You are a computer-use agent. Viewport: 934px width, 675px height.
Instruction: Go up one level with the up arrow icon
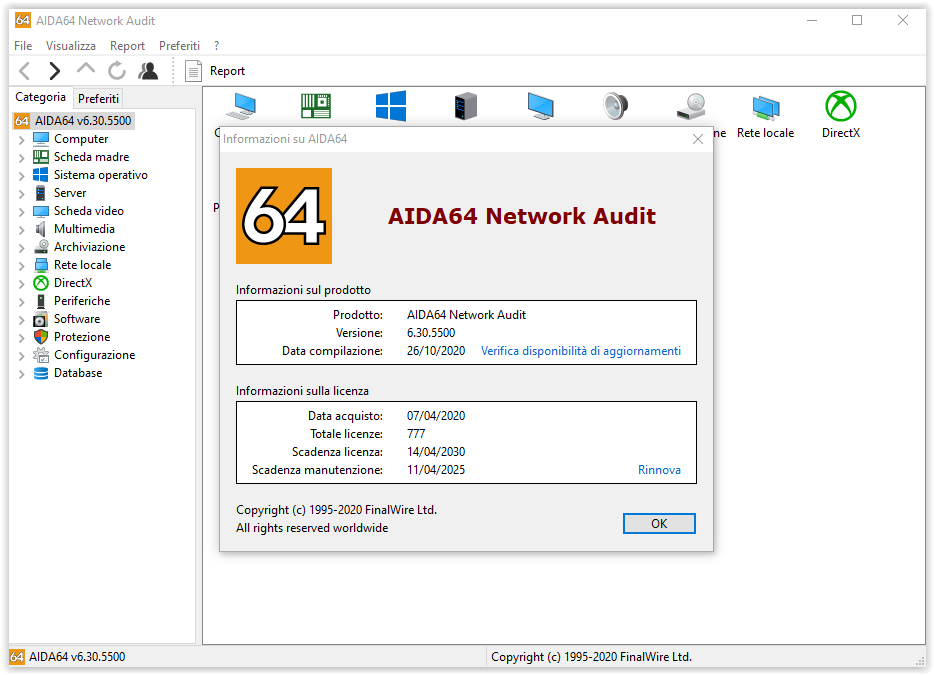[86, 69]
